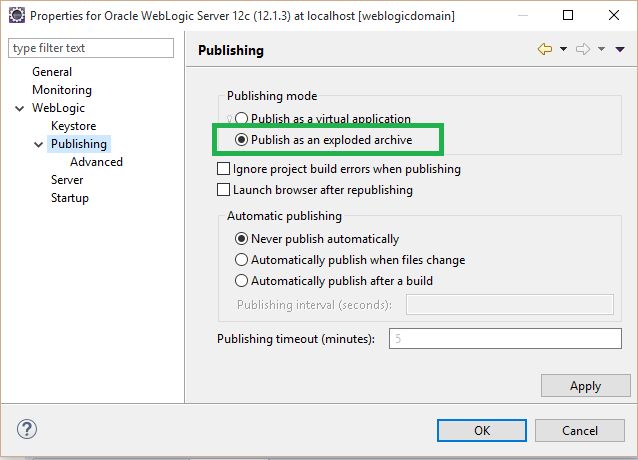Open Monitoring in the preferences tree

(x=62, y=90)
